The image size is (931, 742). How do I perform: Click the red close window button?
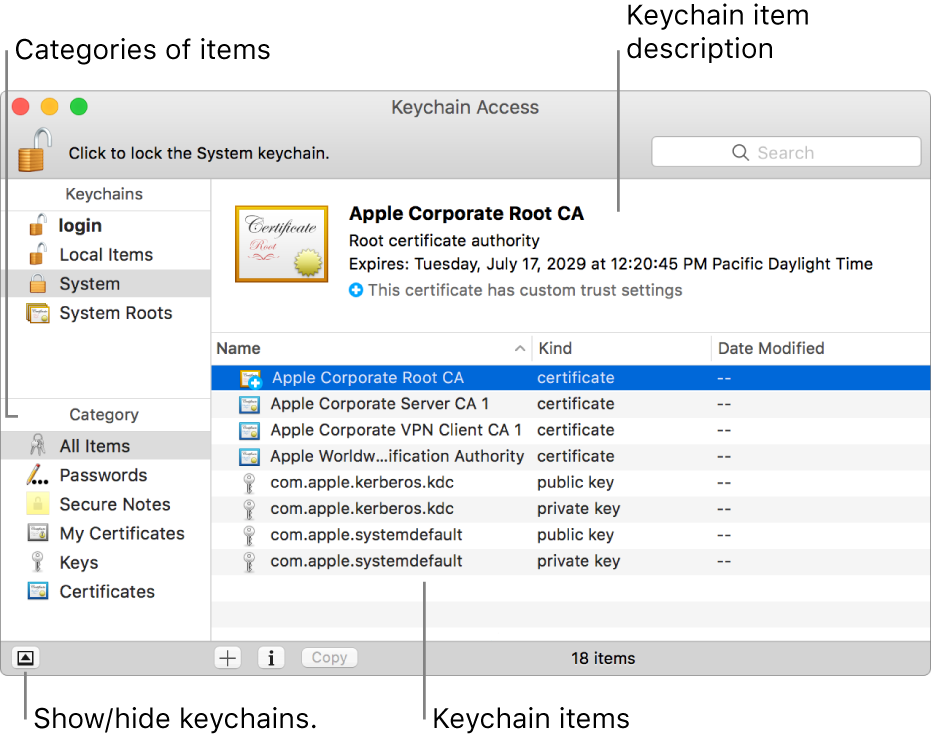21,106
